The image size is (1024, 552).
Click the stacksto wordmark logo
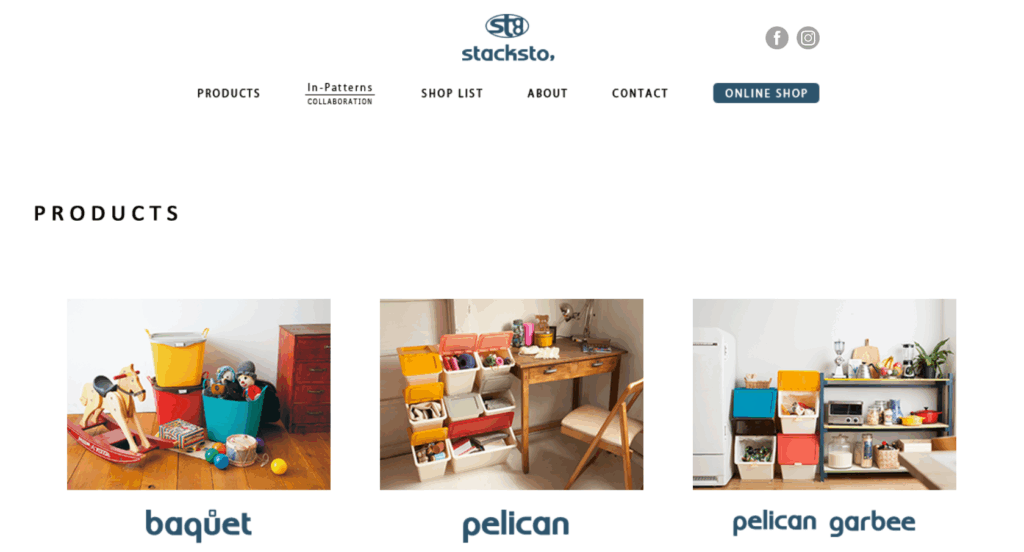pos(508,53)
